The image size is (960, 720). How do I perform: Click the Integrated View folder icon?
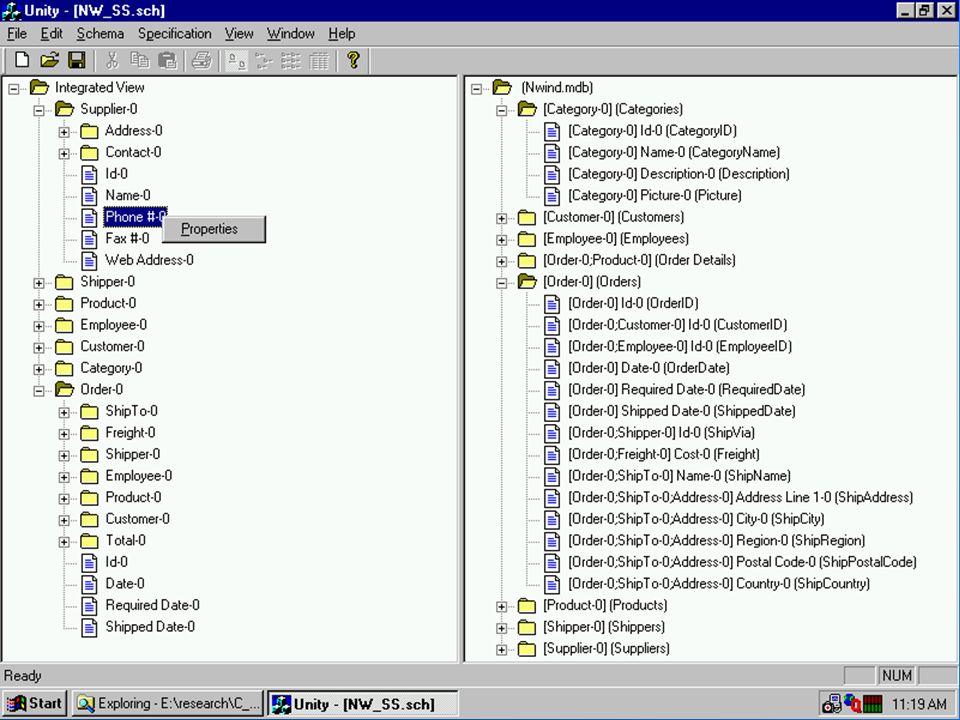(39, 88)
